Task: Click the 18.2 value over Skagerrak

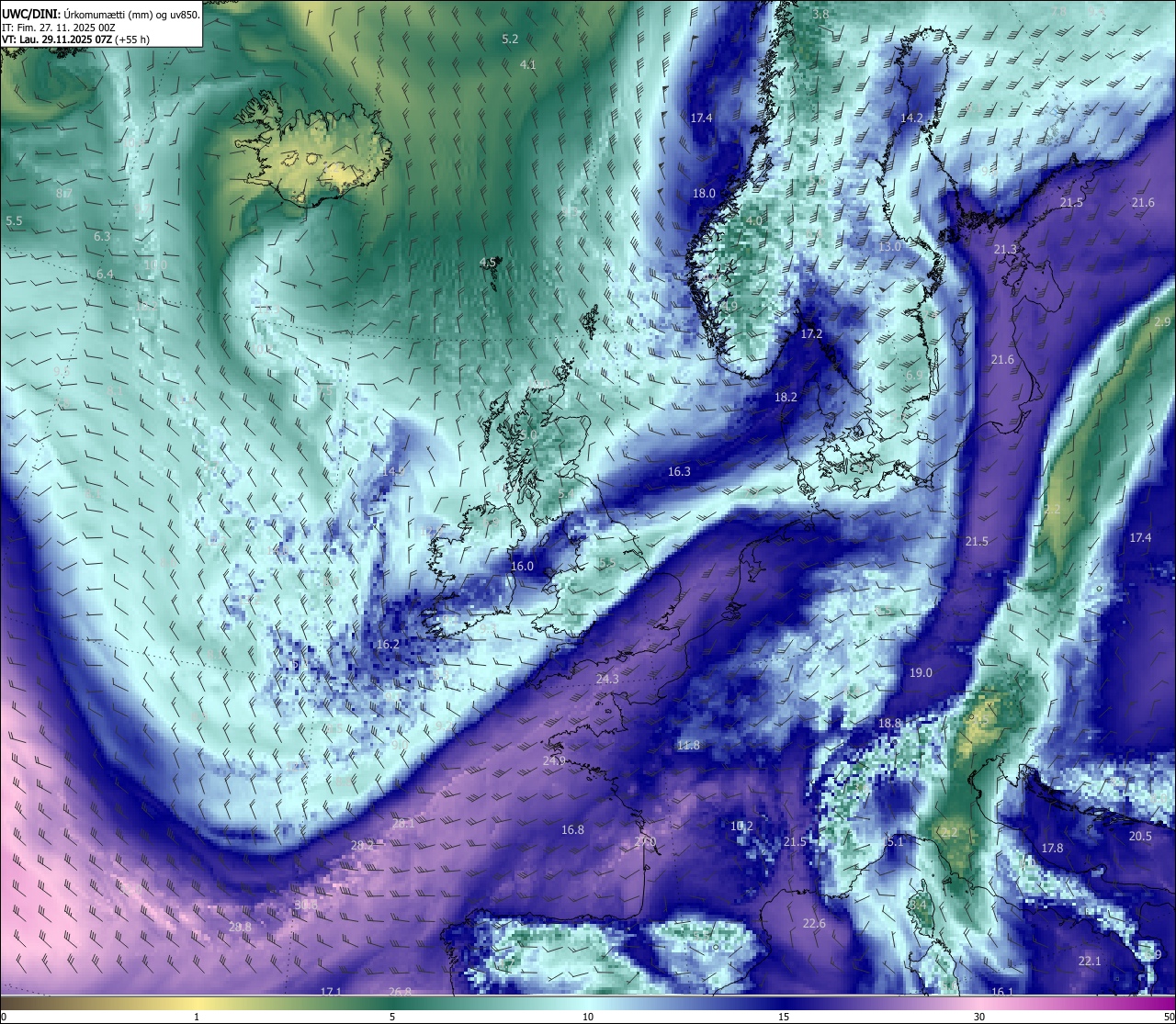Action: click(786, 397)
